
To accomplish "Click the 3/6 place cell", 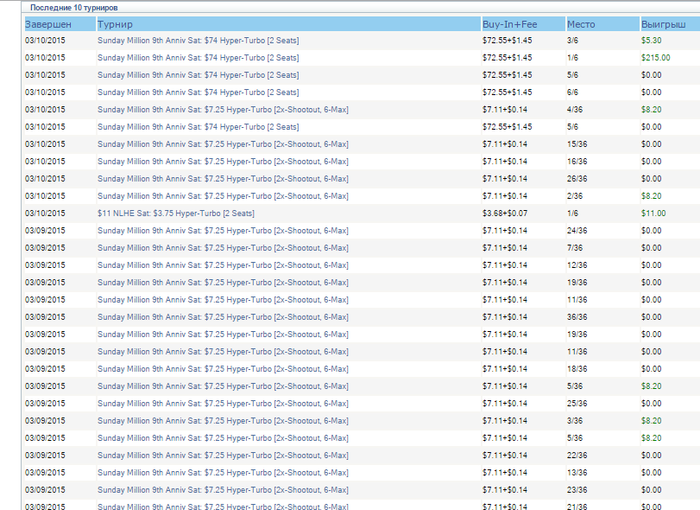I will (572, 40).
